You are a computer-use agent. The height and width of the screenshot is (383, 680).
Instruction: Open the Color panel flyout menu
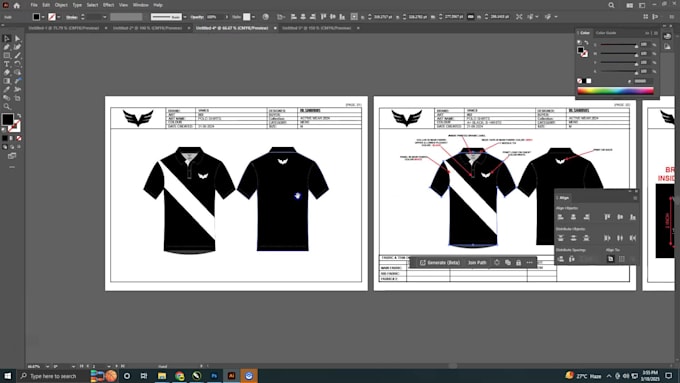coord(656,33)
